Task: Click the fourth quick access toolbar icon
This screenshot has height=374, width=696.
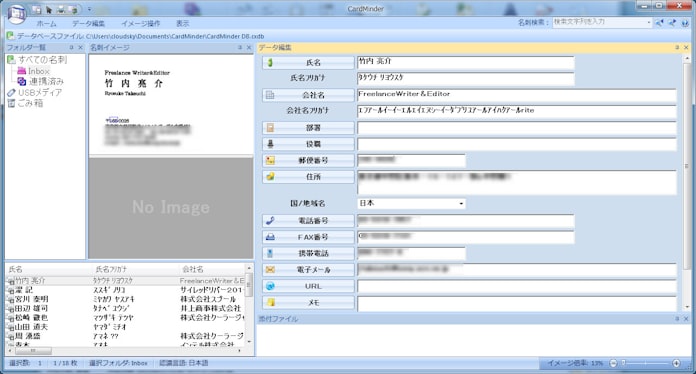Action: (74, 9)
